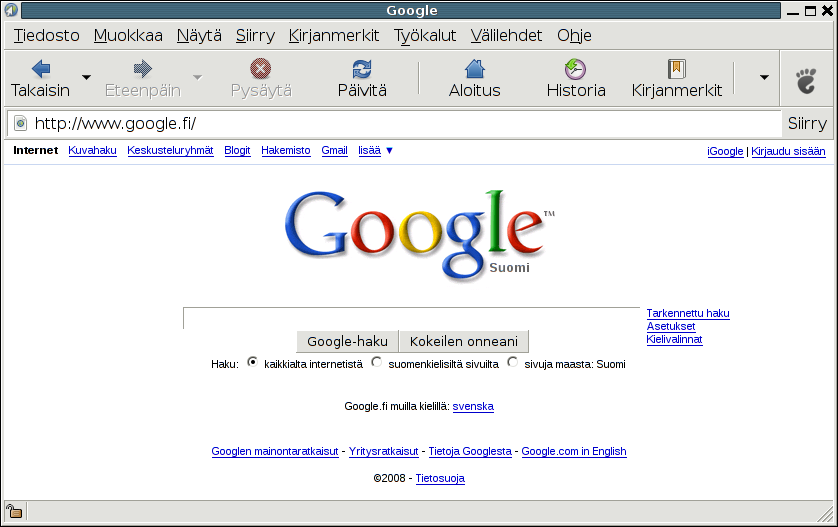Open the Kuvahaku link
The width and height of the screenshot is (838, 527).
[x=92, y=151]
